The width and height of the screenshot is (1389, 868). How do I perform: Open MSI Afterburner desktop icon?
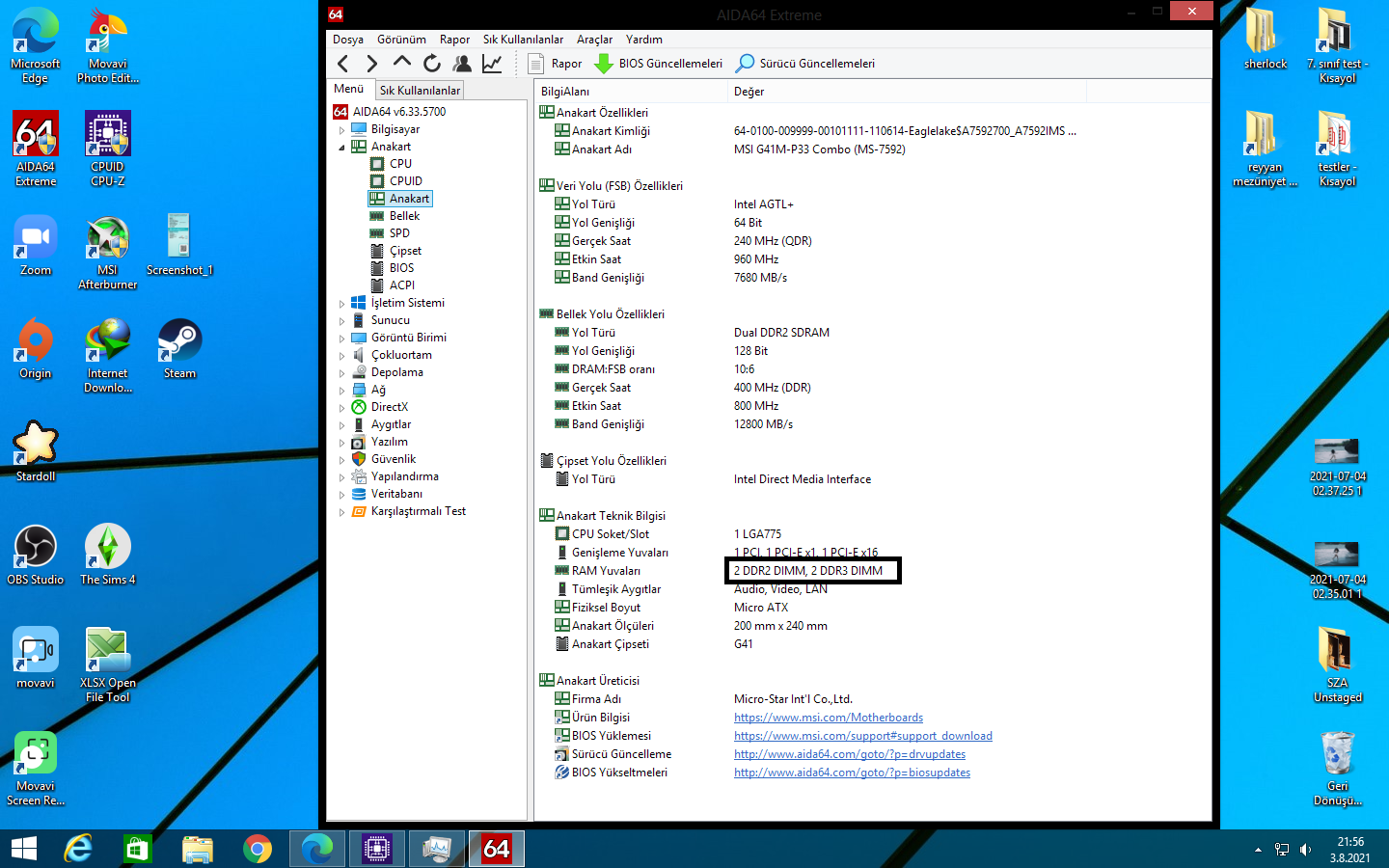(108, 252)
